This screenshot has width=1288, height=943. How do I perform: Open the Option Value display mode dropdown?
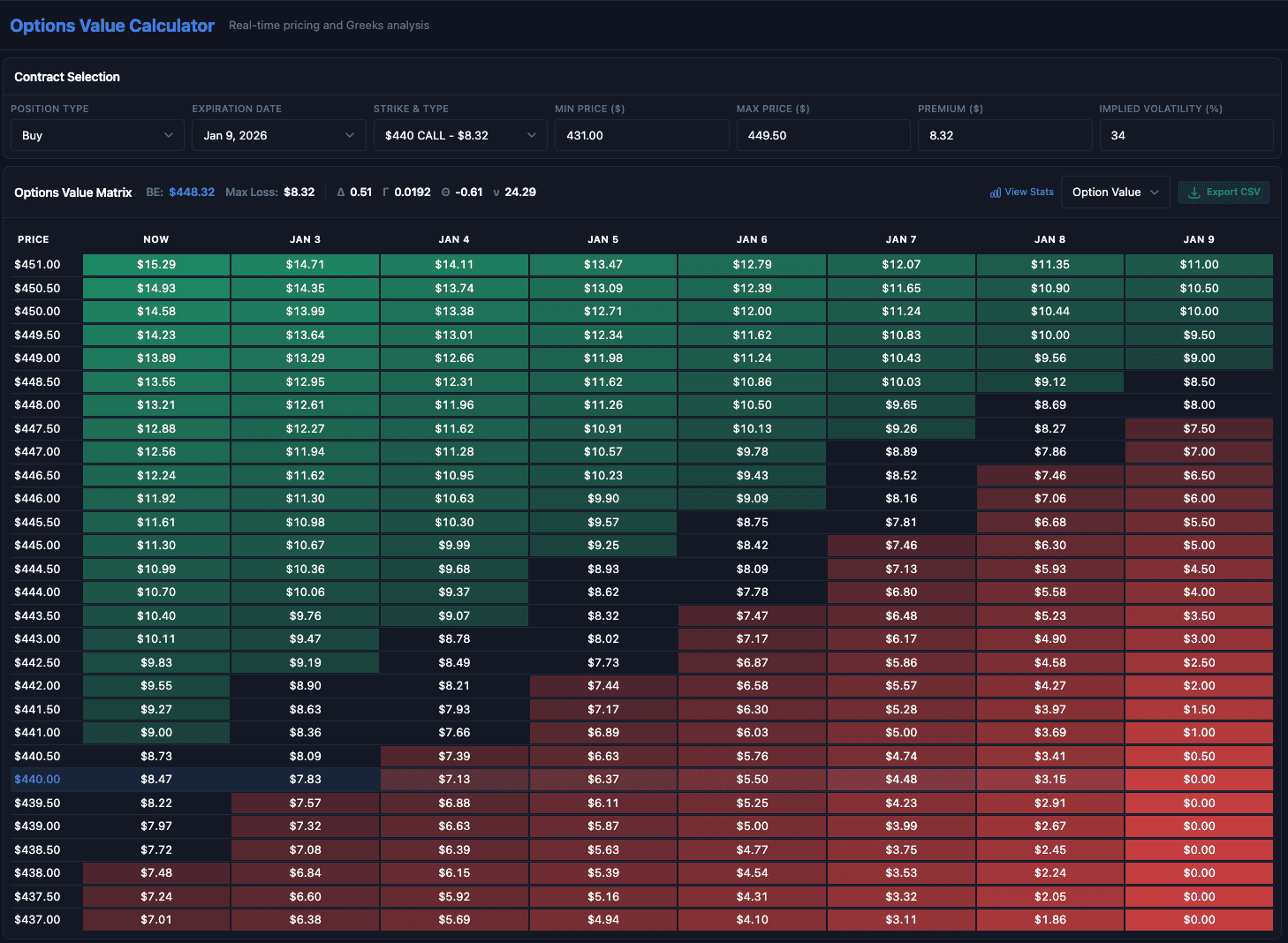click(x=1115, y=192)
